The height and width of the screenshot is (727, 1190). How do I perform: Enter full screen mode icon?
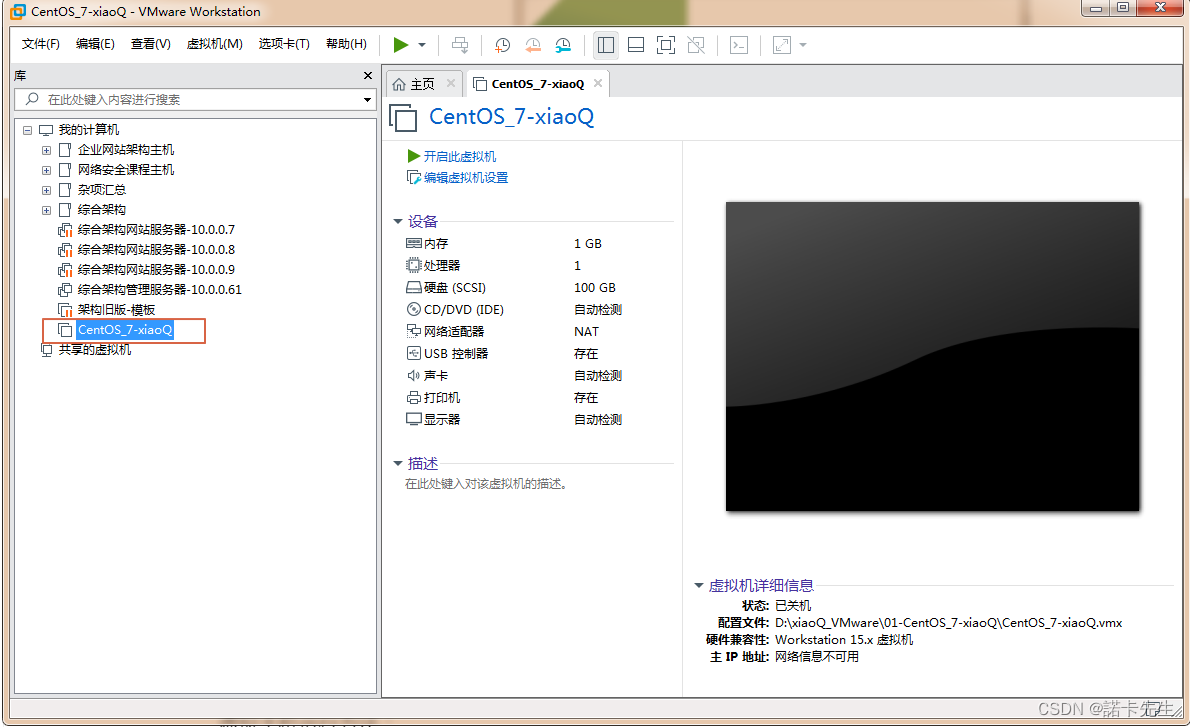(x=666, y=45)
